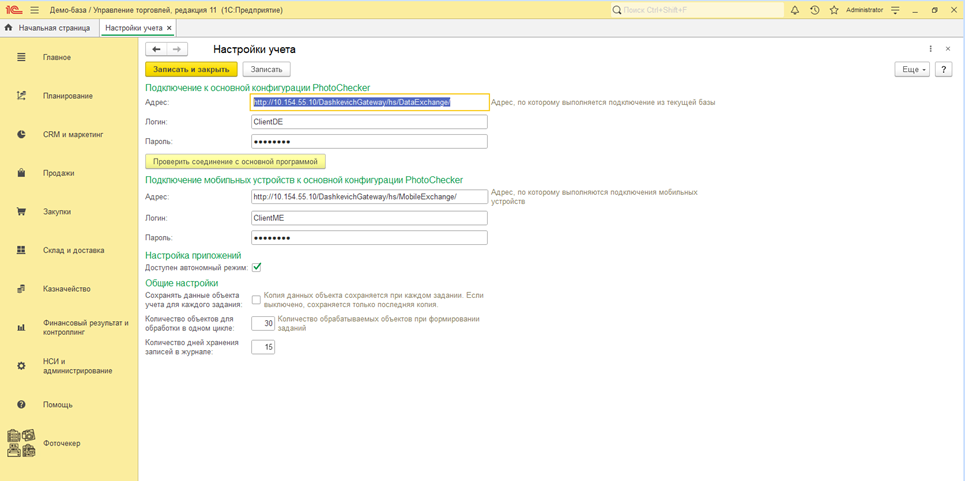Open the service settings dropdown next to Administrator
This screenshot has height=481, width=965.
tap(895, 10)
